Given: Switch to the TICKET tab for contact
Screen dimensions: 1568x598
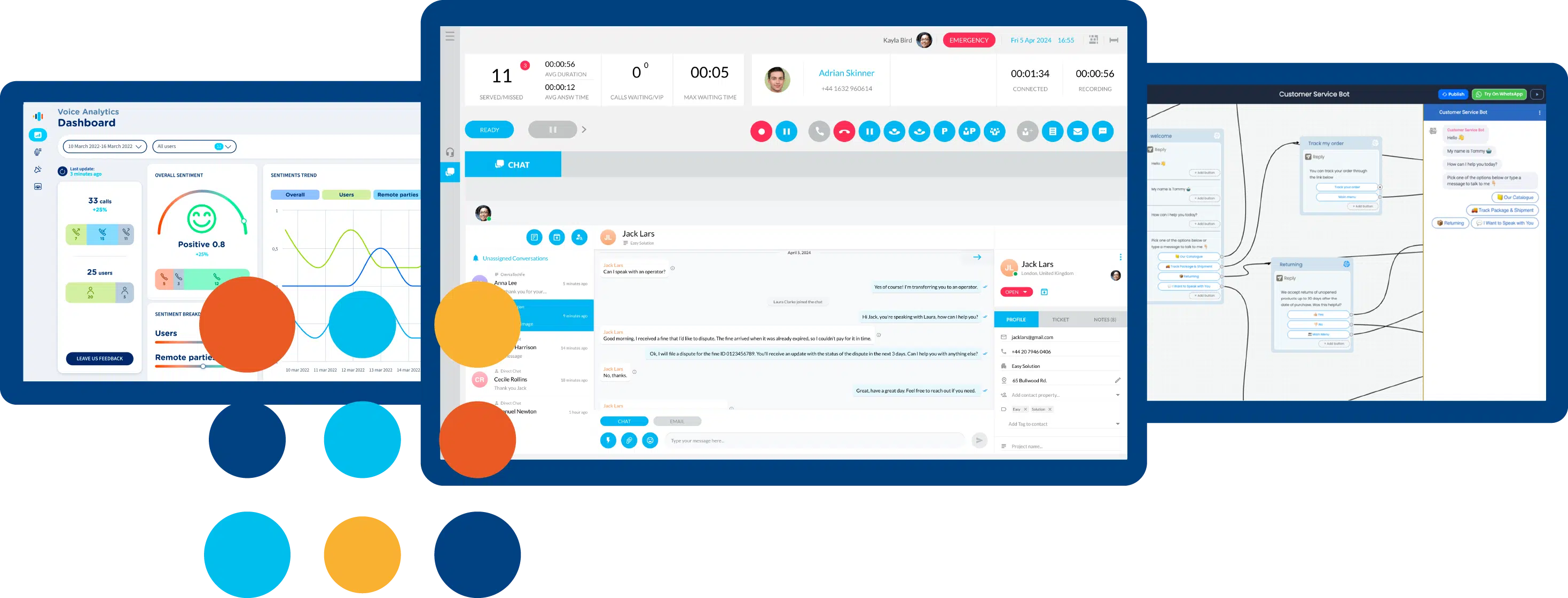Looking at the screenshot, I should click(x=1059, y=319).
